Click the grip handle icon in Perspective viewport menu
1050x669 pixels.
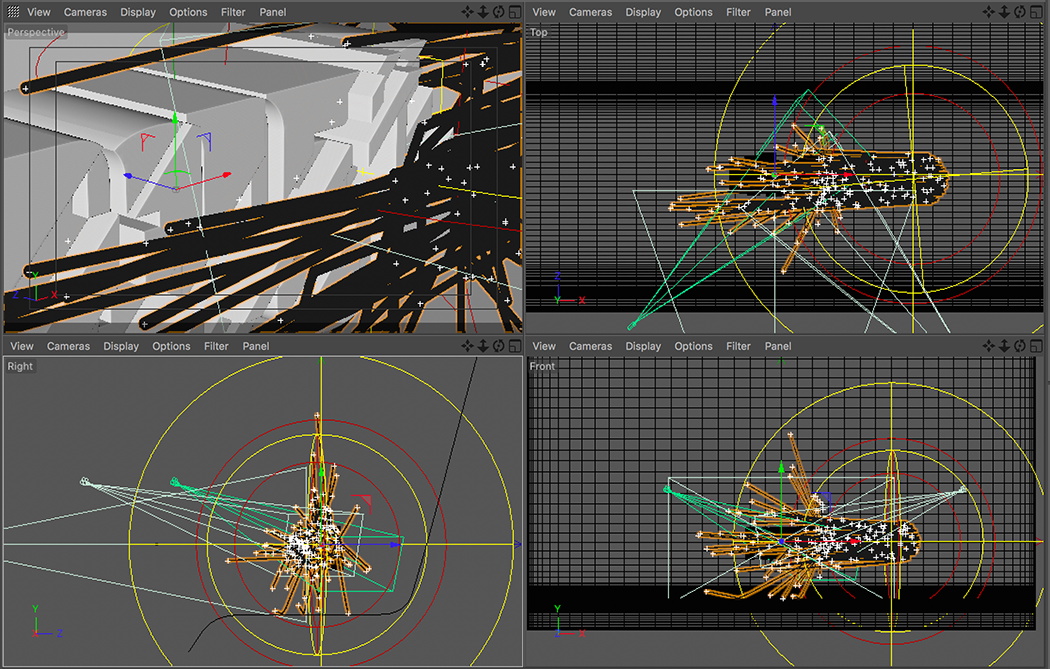coord(13,11)
